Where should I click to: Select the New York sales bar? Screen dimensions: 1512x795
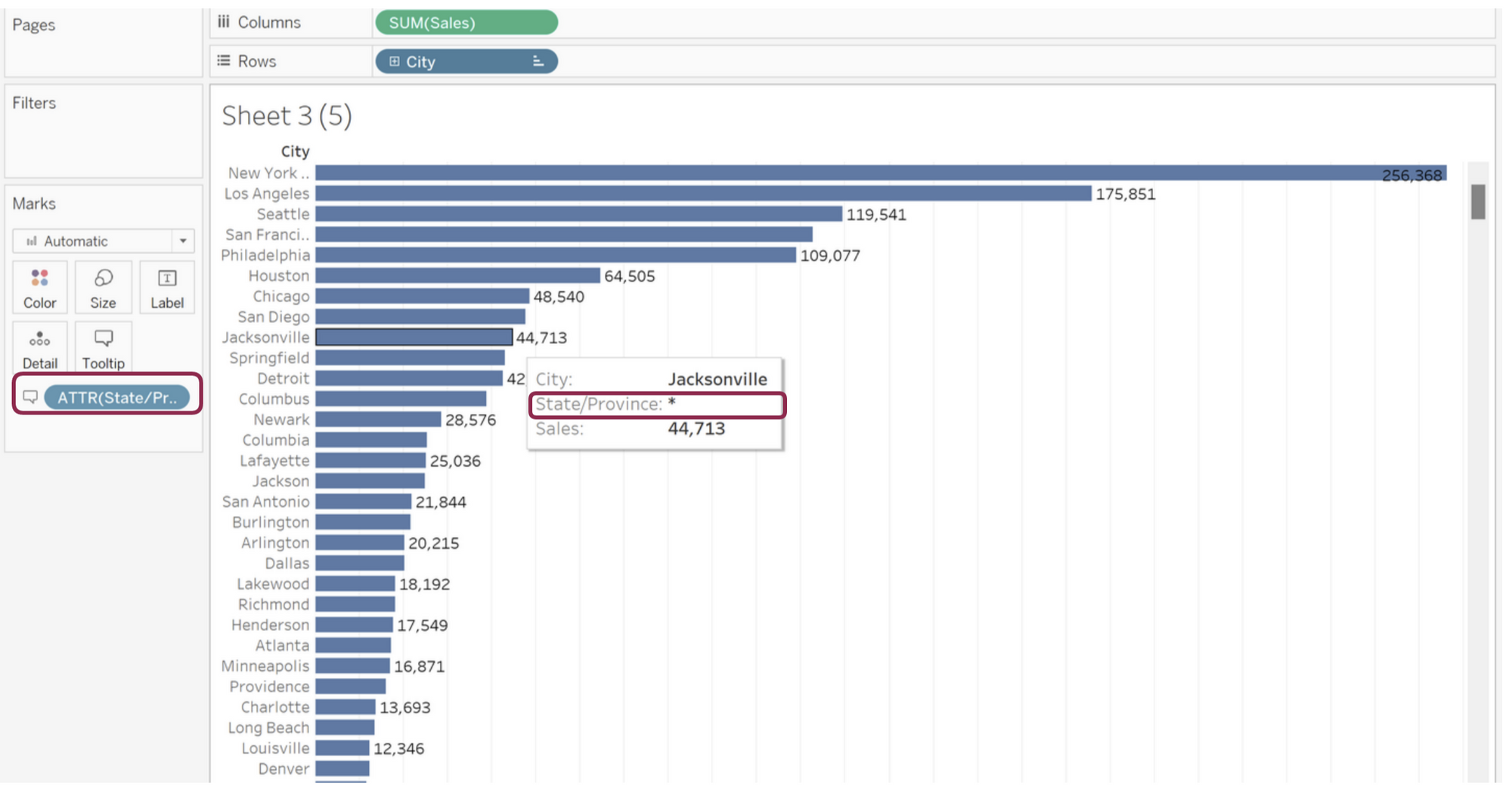click(832, 173)
